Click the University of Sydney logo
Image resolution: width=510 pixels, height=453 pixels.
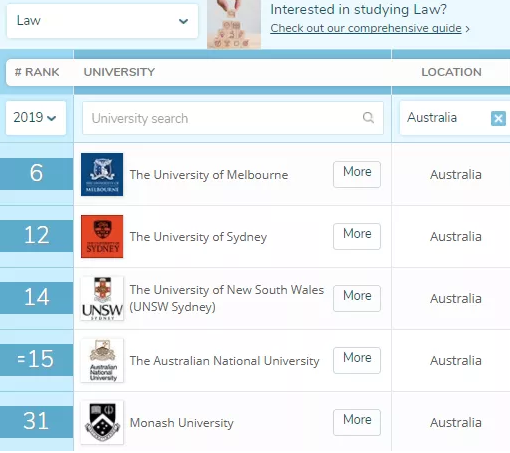(x=102, y=236)
